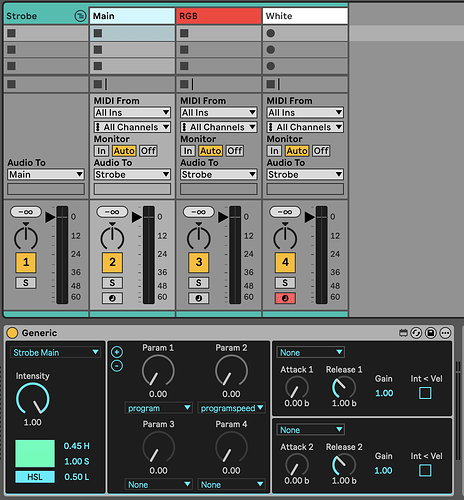The width and height of the screenshot is (464, 500).
Task: Expand the Audio To dropdown on RGB track
Action: tap(219, 174)
